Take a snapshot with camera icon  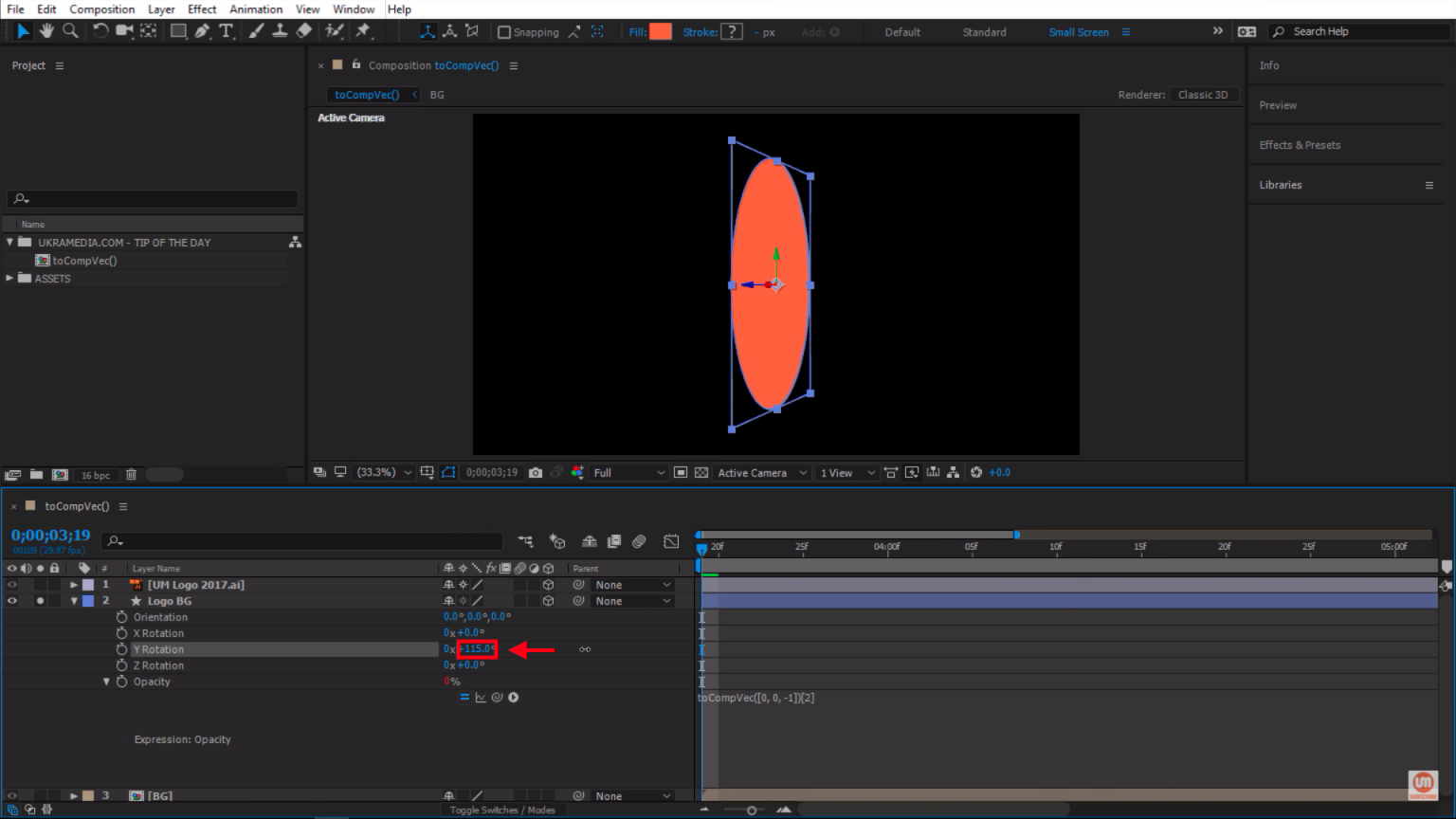click(536, 472)
